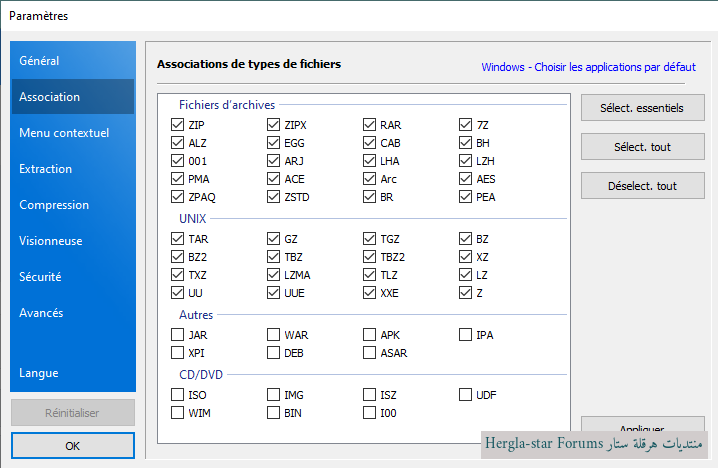
Task: Enable the WIM checkbox
Action: click(177, 413)
